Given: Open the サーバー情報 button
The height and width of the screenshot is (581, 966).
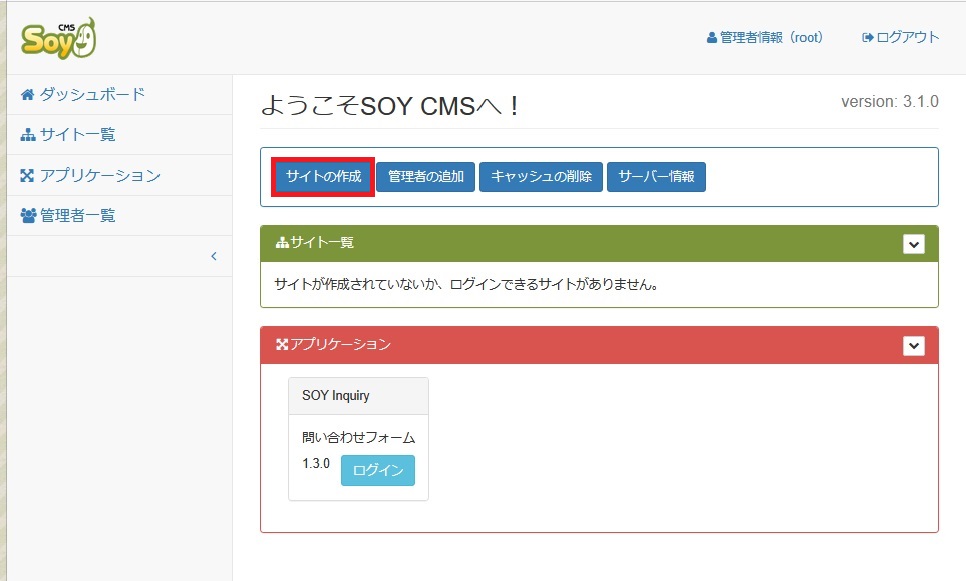Looking at the screenshot, I should tap(656, 177).
